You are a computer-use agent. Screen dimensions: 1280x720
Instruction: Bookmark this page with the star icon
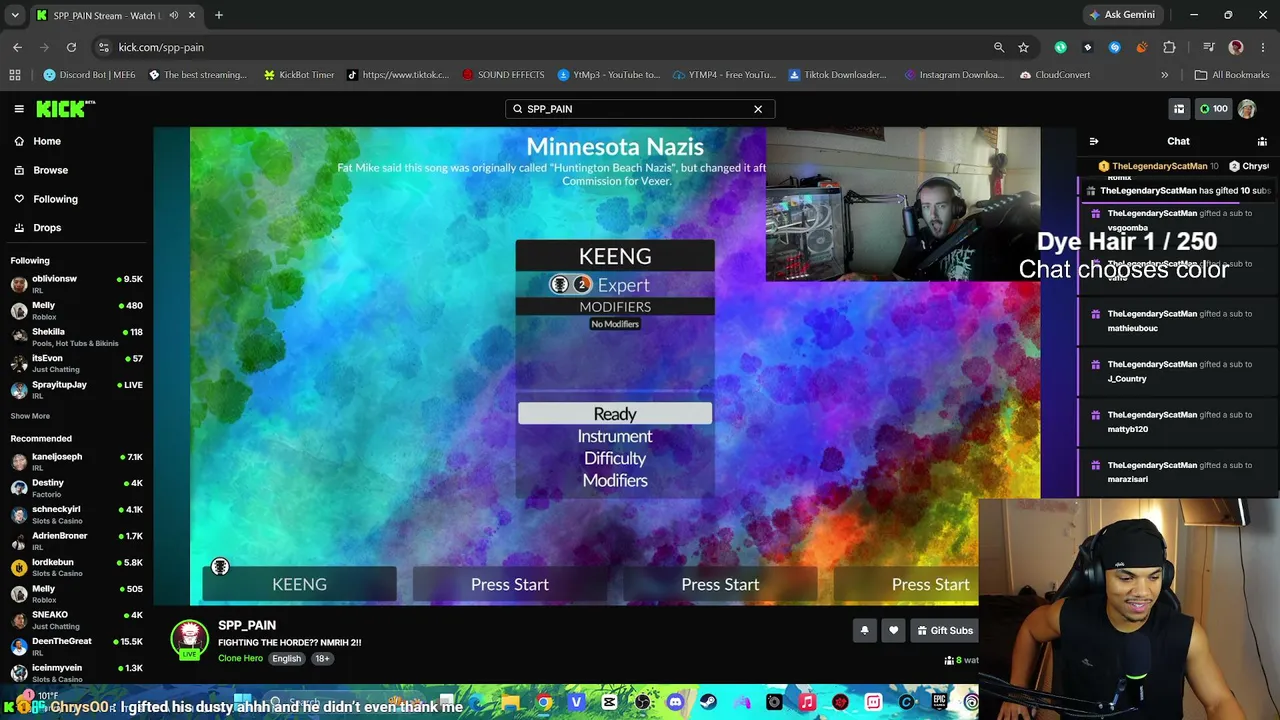click(x=1023, y=47)
